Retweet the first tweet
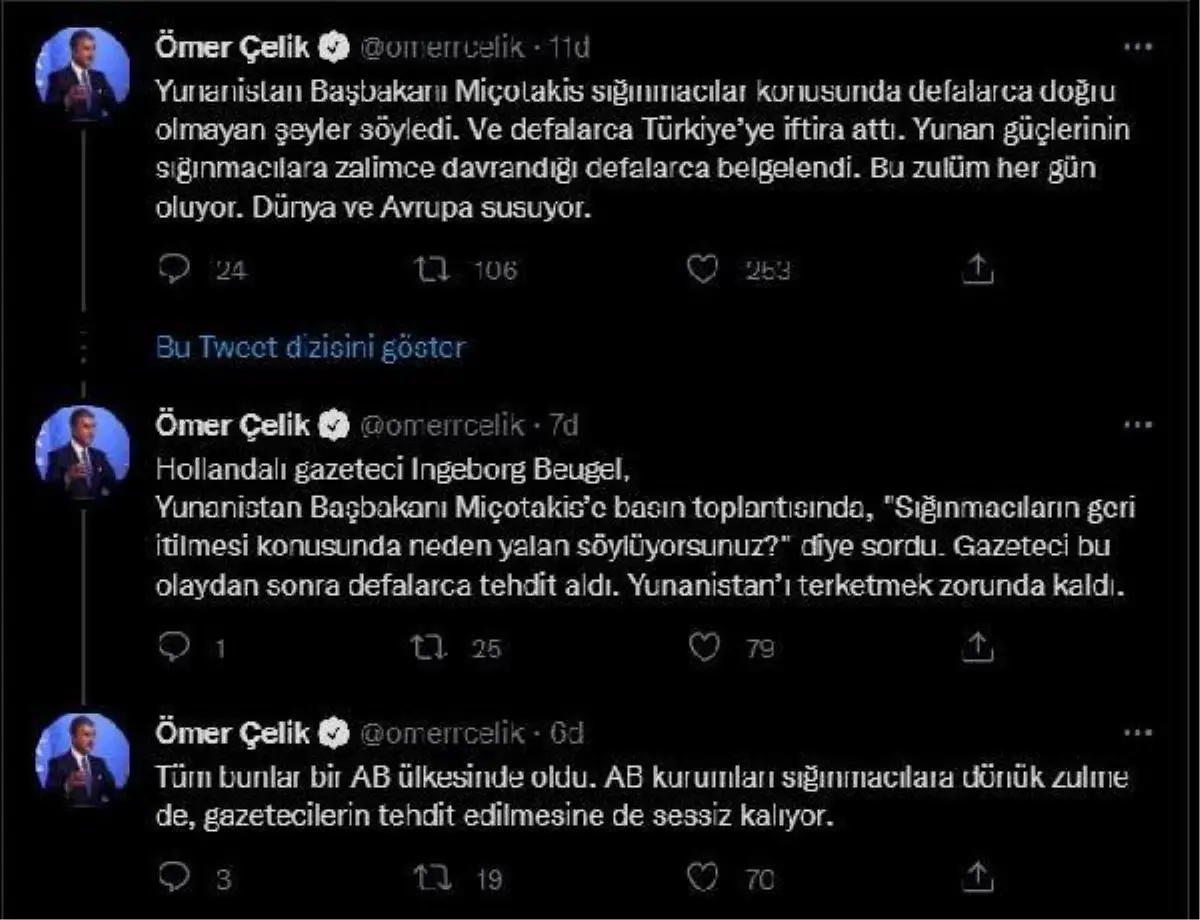Screen dimensions: 1200x920 (x=434, y=267)
